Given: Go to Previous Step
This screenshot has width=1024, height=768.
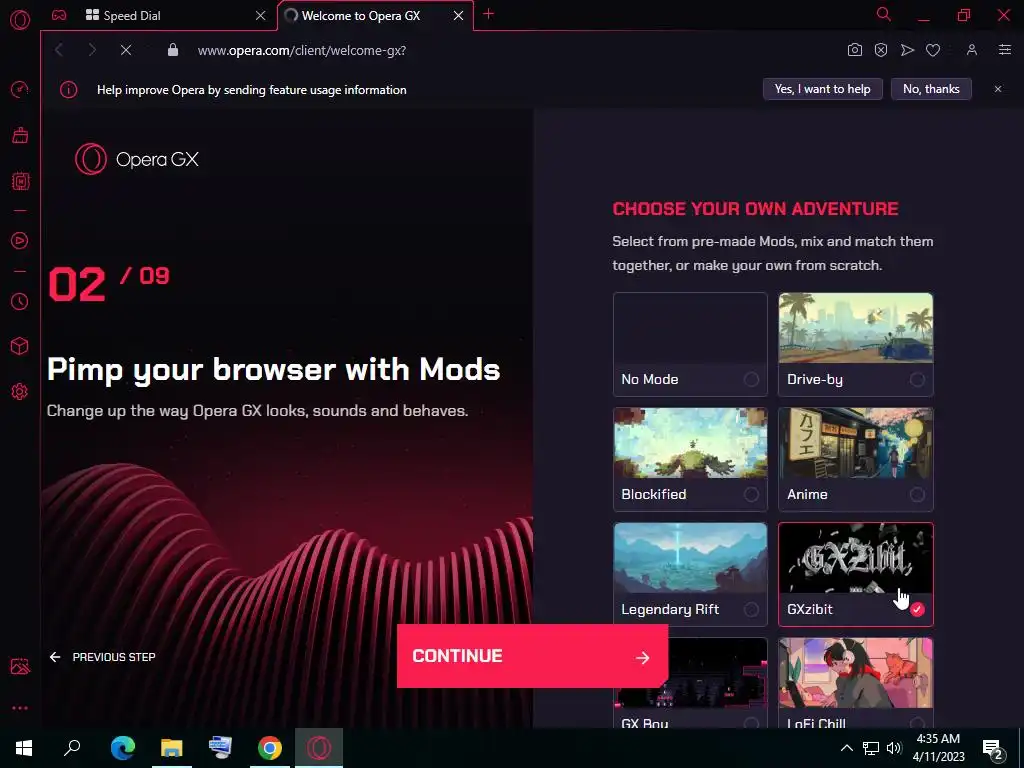Looking at the screenshot, I should click(x=103, y=657).
